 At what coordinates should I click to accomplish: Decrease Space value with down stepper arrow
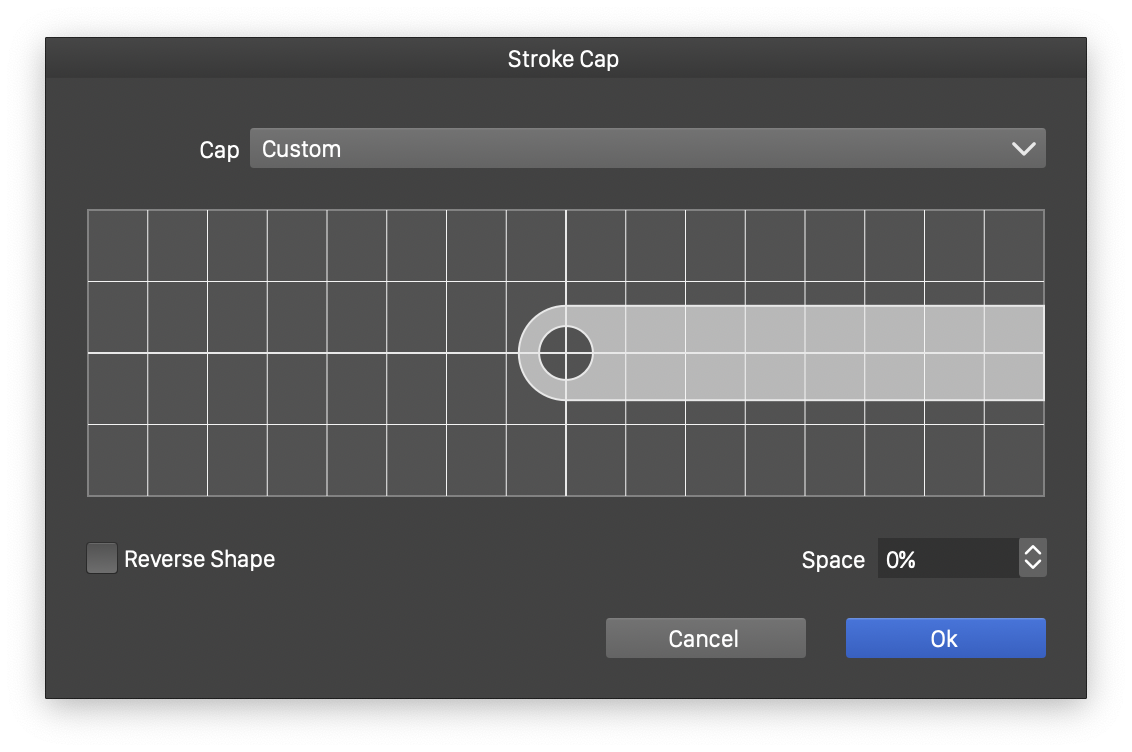(1033, 567)
